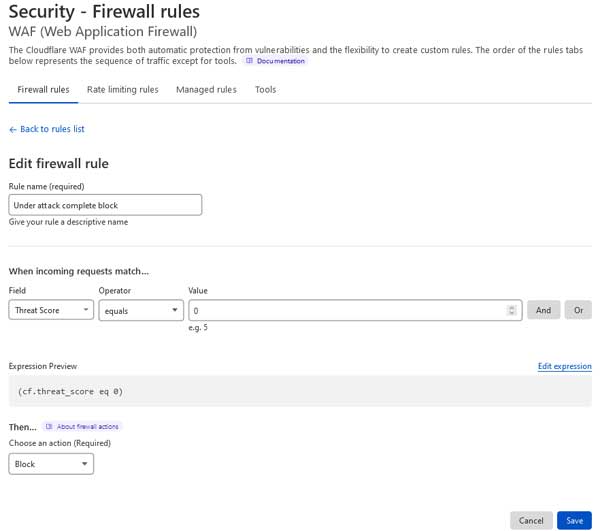The height and width of the screenshot is (531, 600).
Task: Go back to rules list
Action: [x=47, y=129]
